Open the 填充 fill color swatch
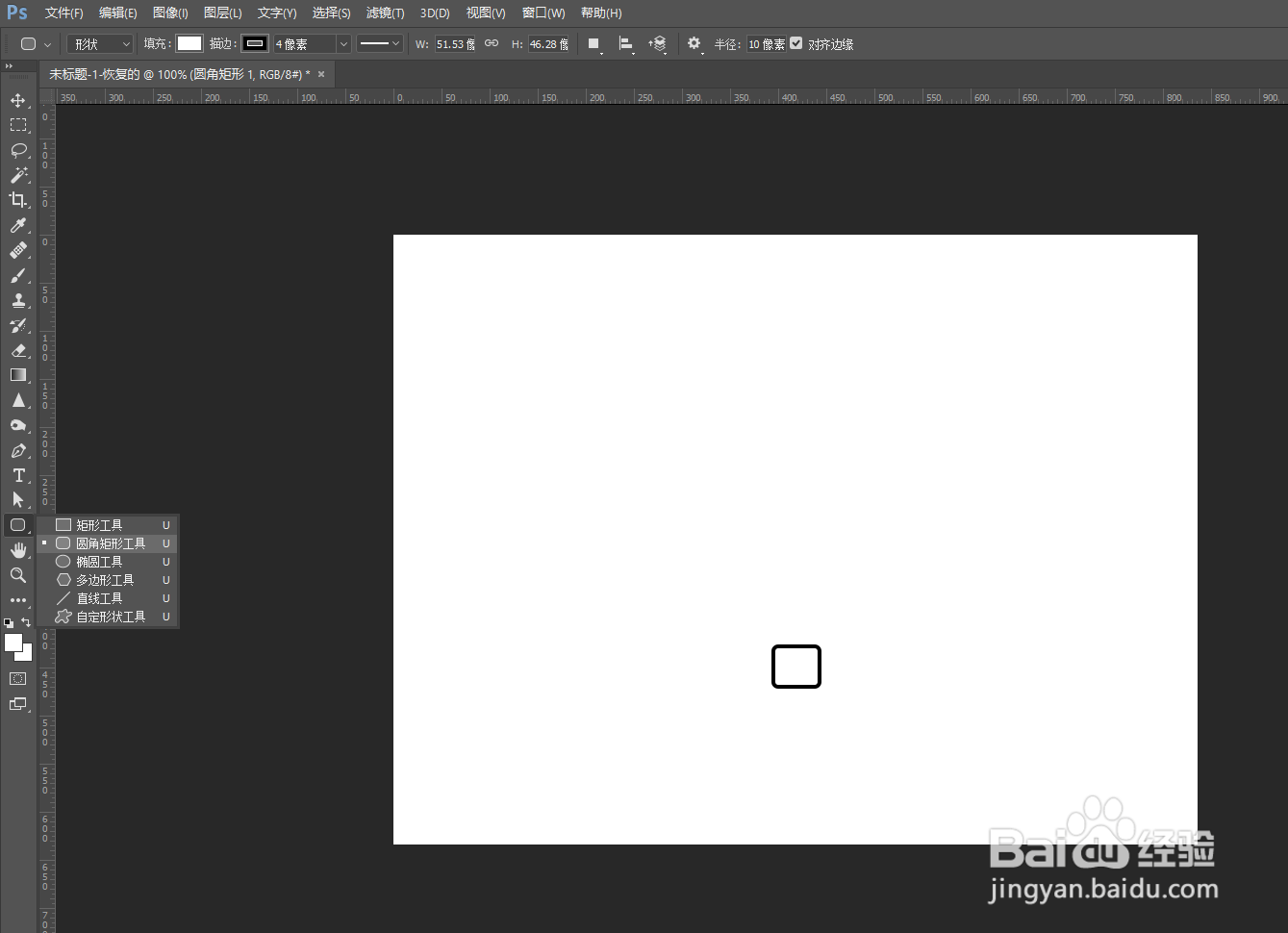This screenshot has height=933, width=1288. 189,43
